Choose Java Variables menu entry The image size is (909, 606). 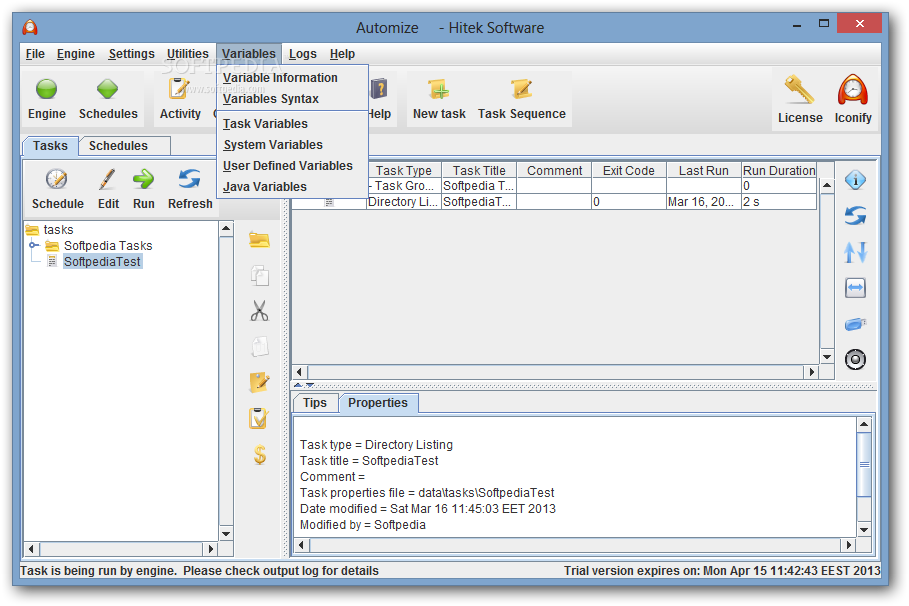(292, 186)
